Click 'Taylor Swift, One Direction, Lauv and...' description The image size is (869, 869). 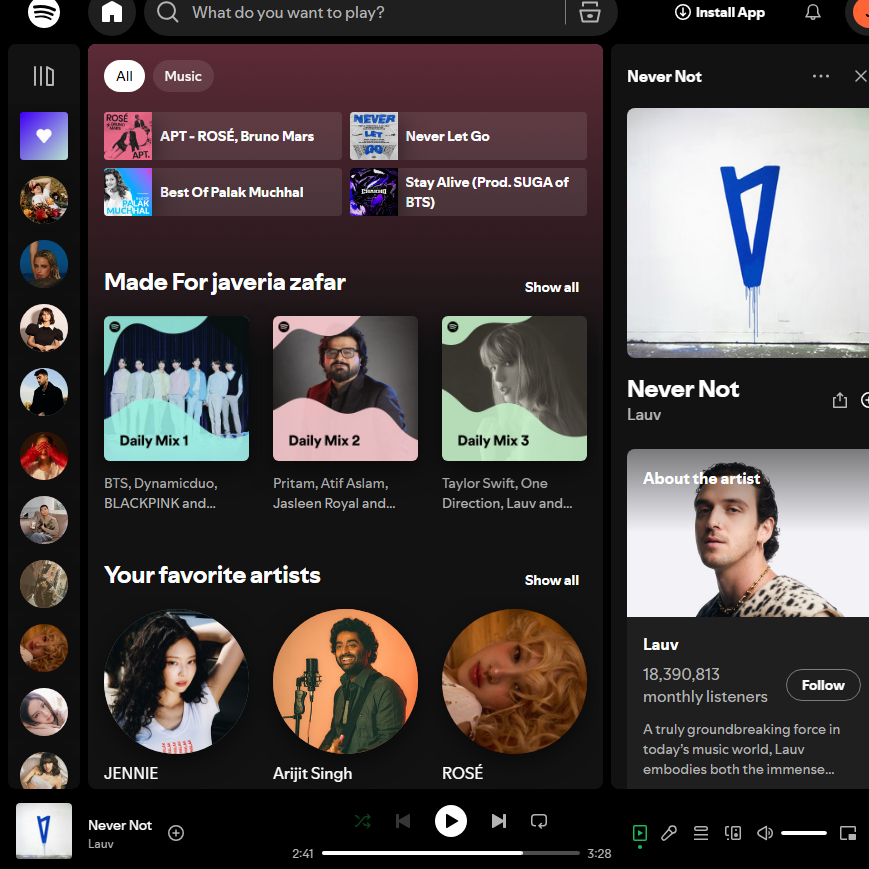coord(507,493)
